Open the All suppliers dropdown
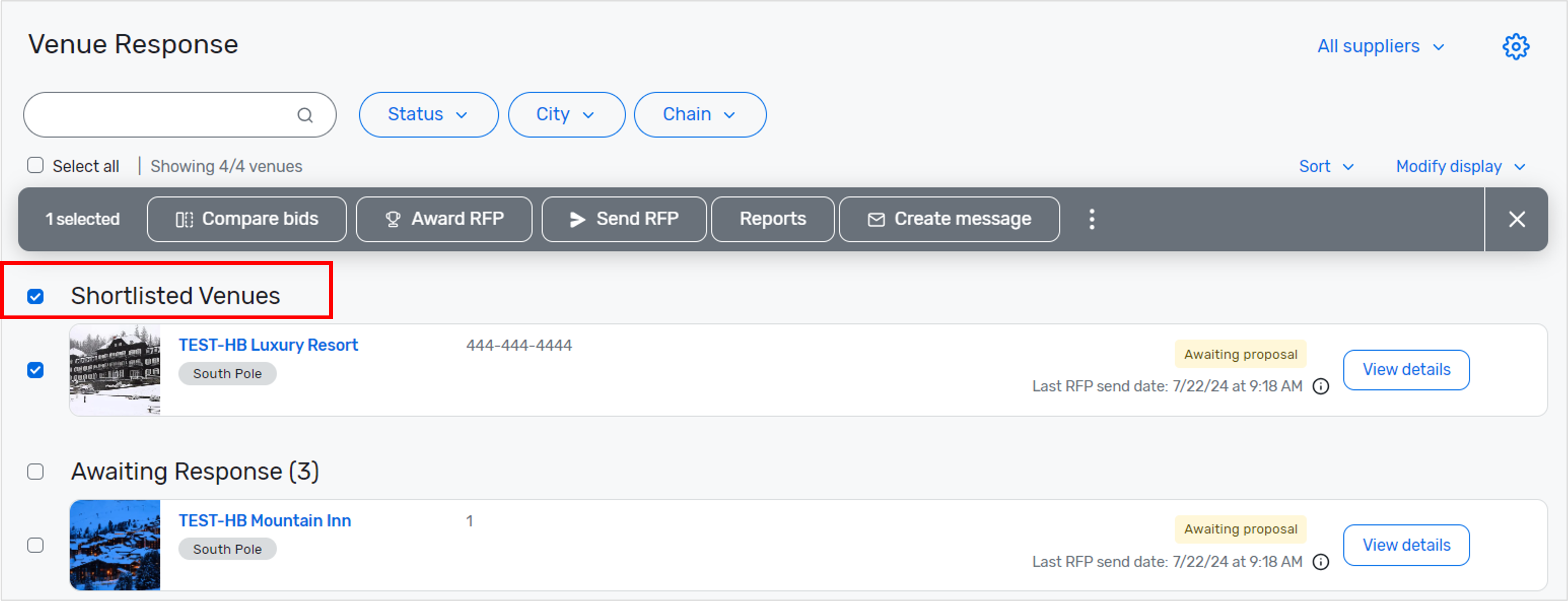The width and height of the screenshot is (1568, 601). (x=1380, y=46)
